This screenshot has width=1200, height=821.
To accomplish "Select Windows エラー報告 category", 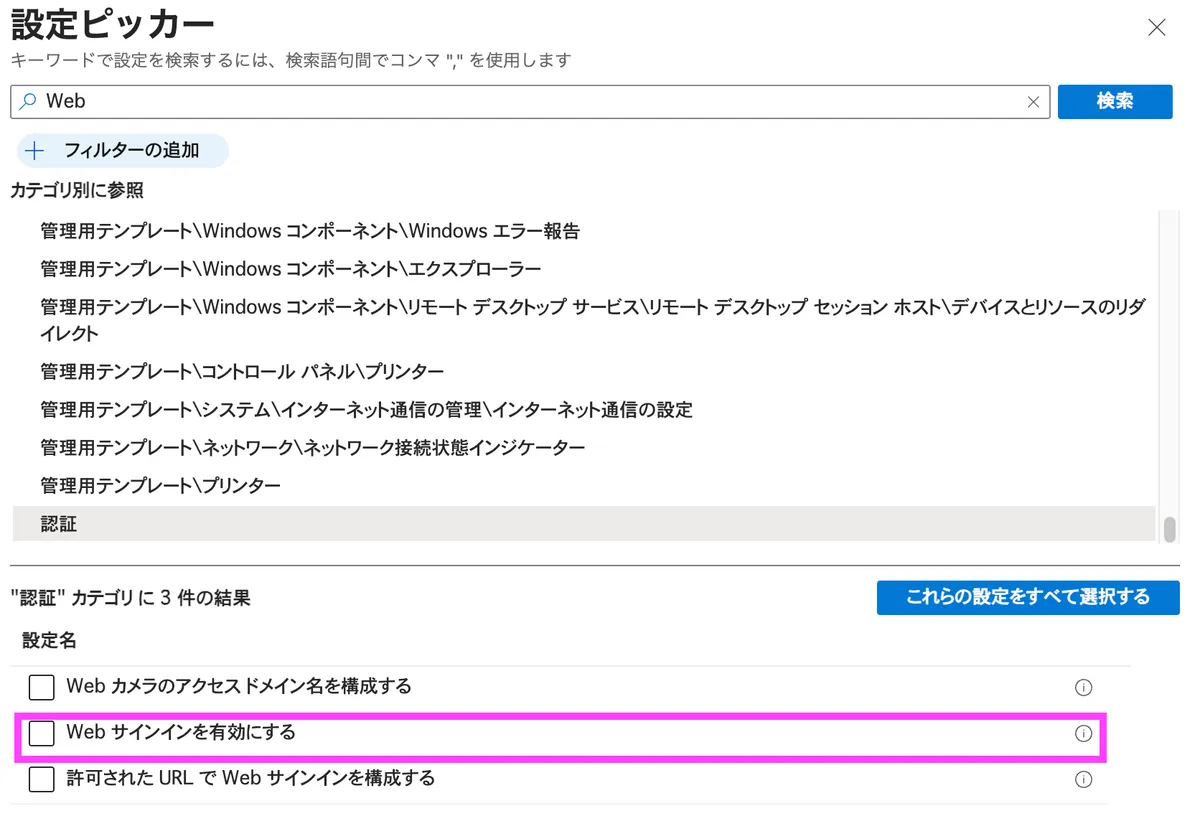I will 310,231.
